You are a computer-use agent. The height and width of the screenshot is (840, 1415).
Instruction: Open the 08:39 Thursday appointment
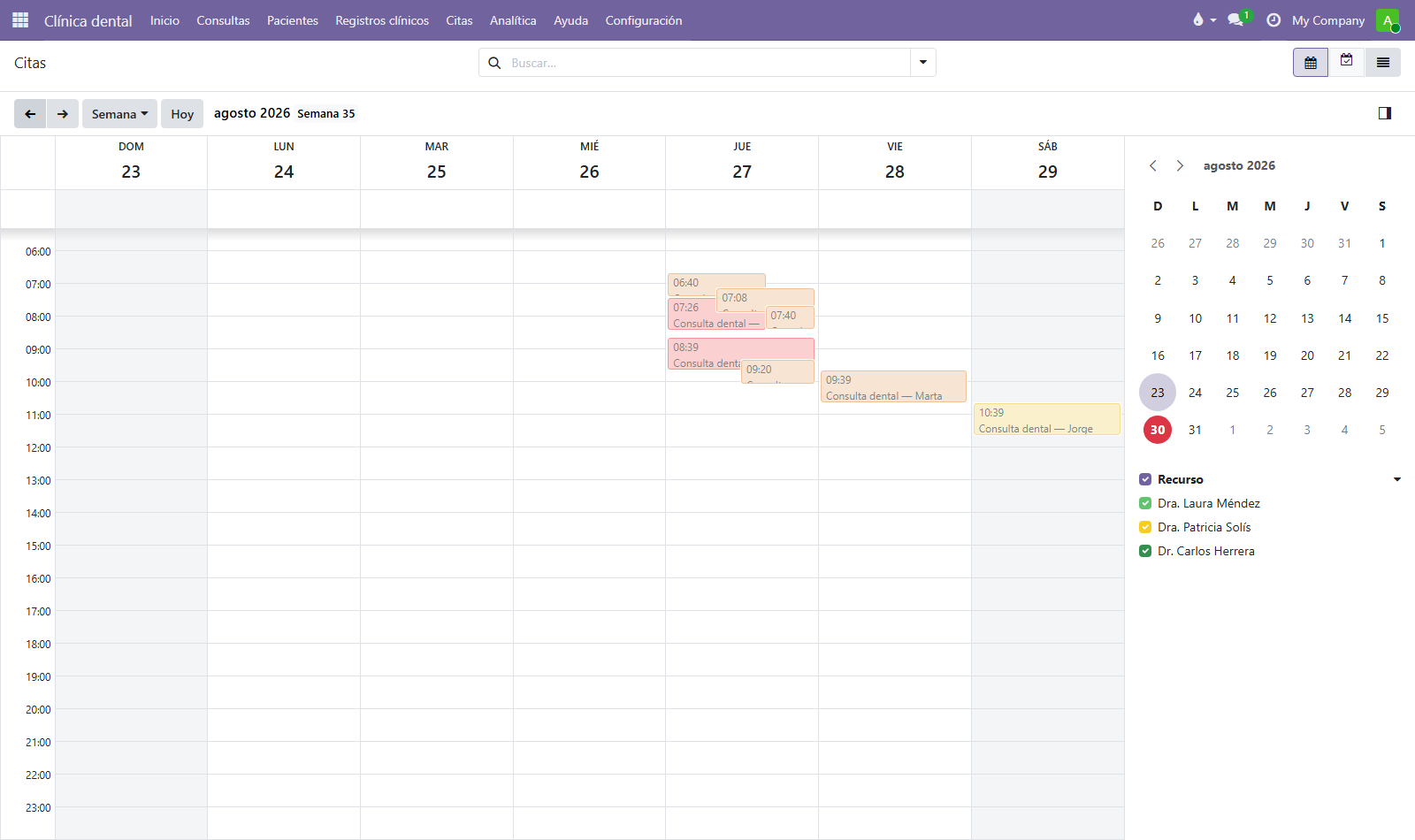point(741,348)
